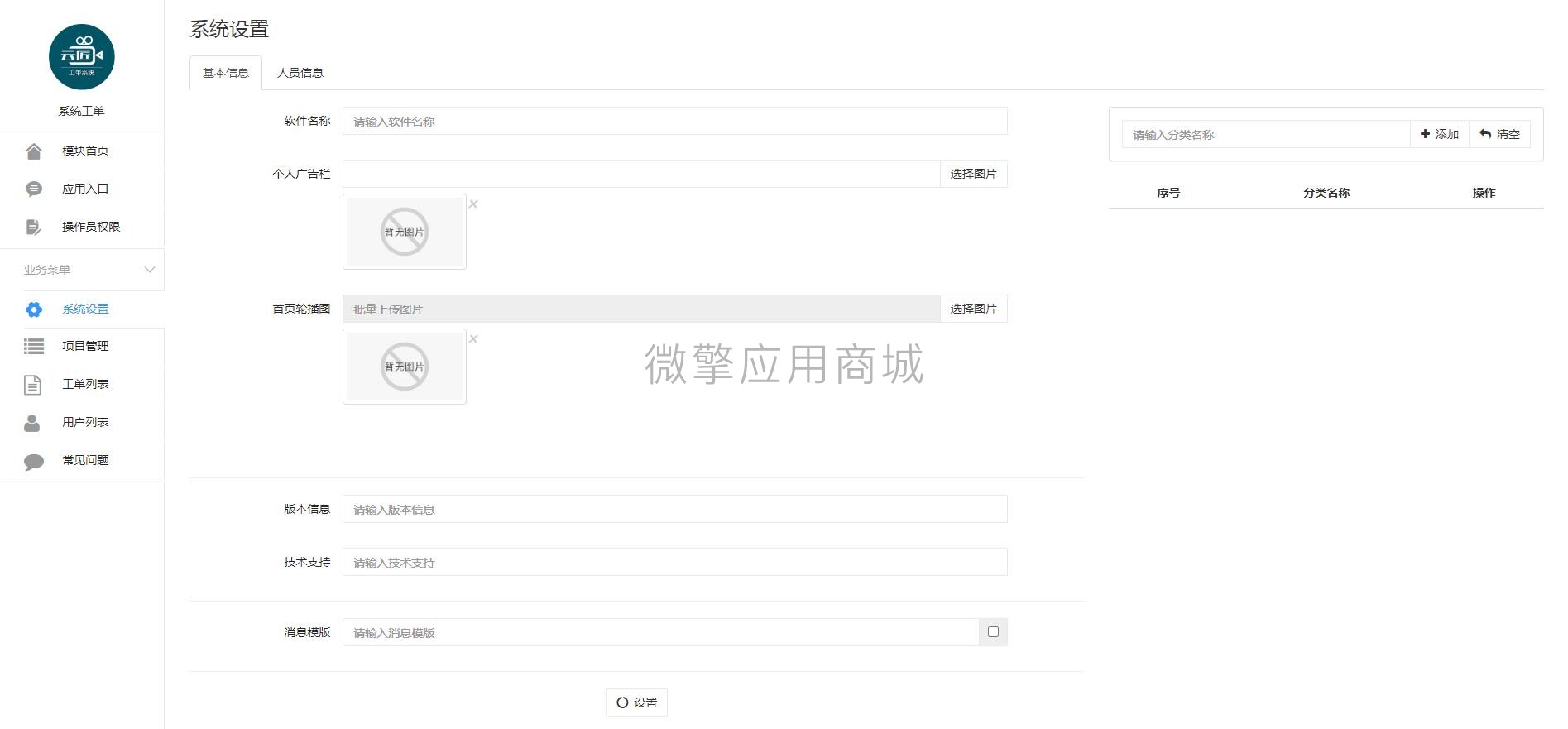
Task: Focus the 版本信息 input field
Action: 675,509
